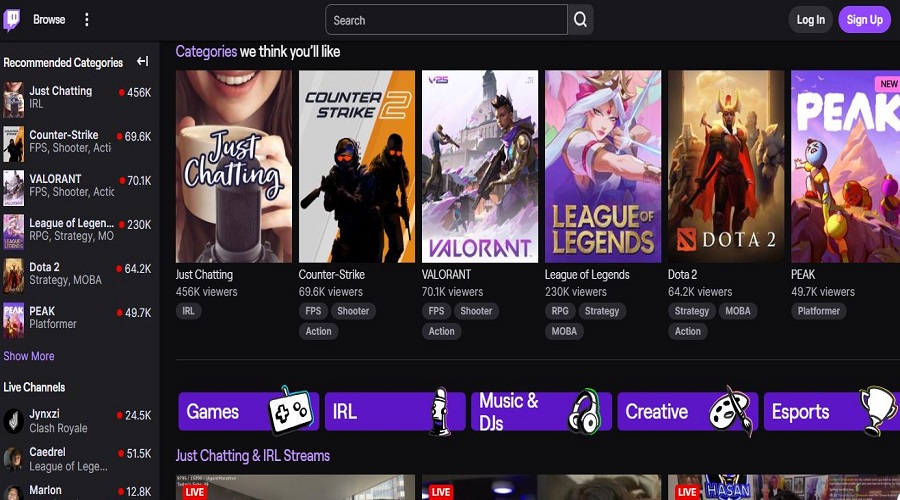900x500 pixels.
Task: Click Action tag under Dota 2
Action: pos(688,331)
